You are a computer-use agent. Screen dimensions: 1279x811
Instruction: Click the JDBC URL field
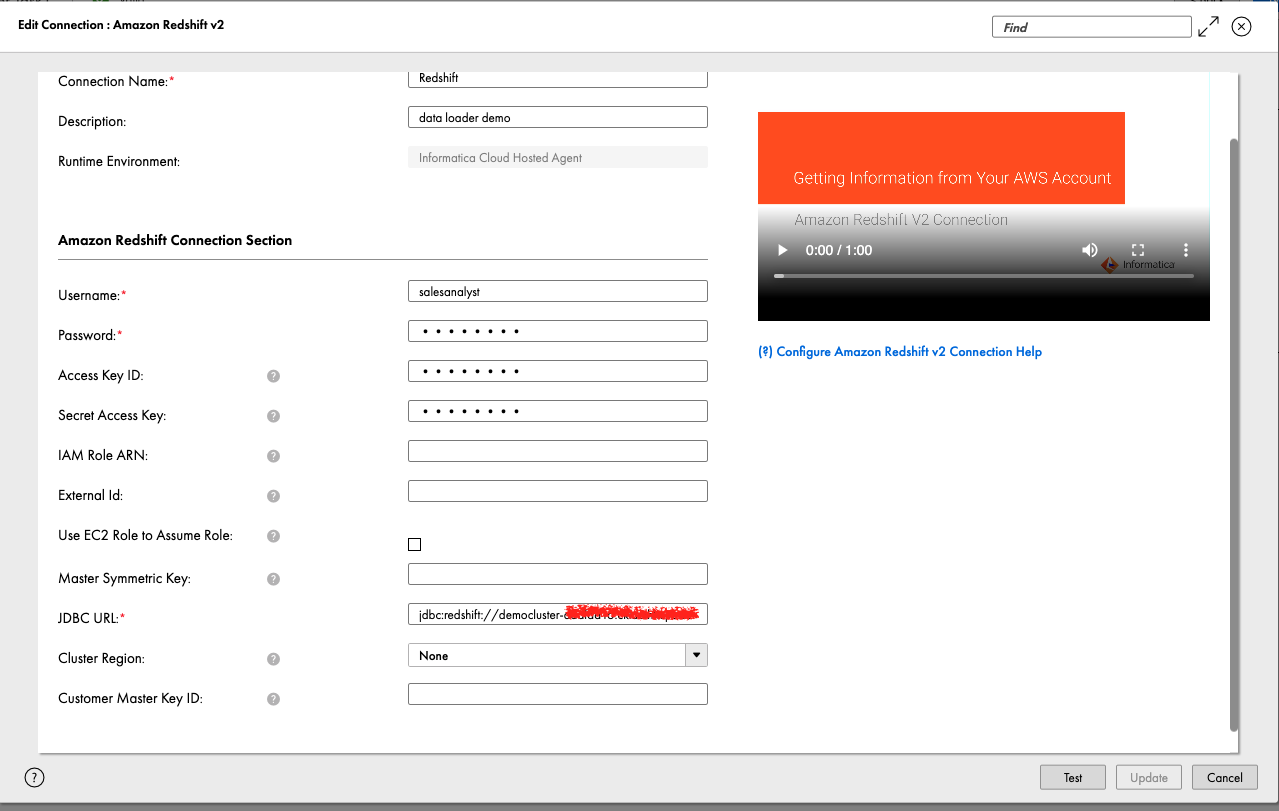(x=558, y=614)
